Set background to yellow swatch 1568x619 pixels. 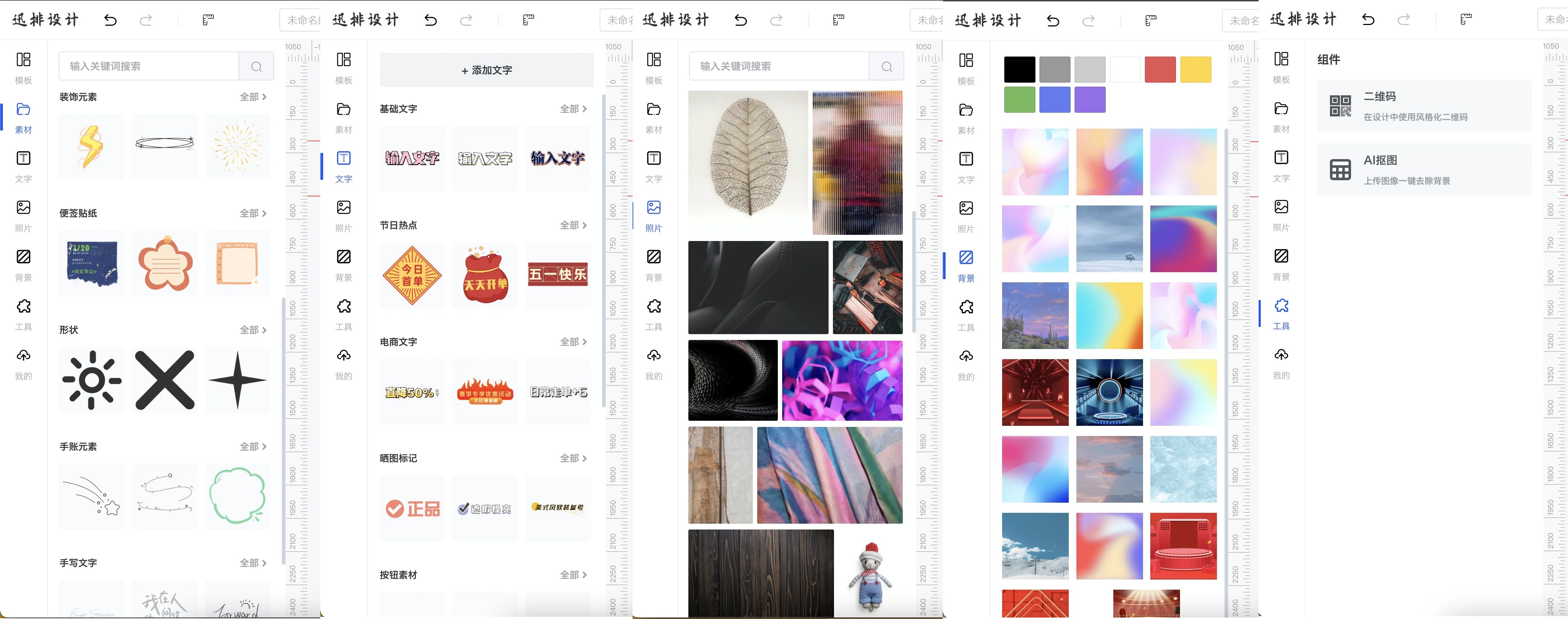(x=1196, y=69)
